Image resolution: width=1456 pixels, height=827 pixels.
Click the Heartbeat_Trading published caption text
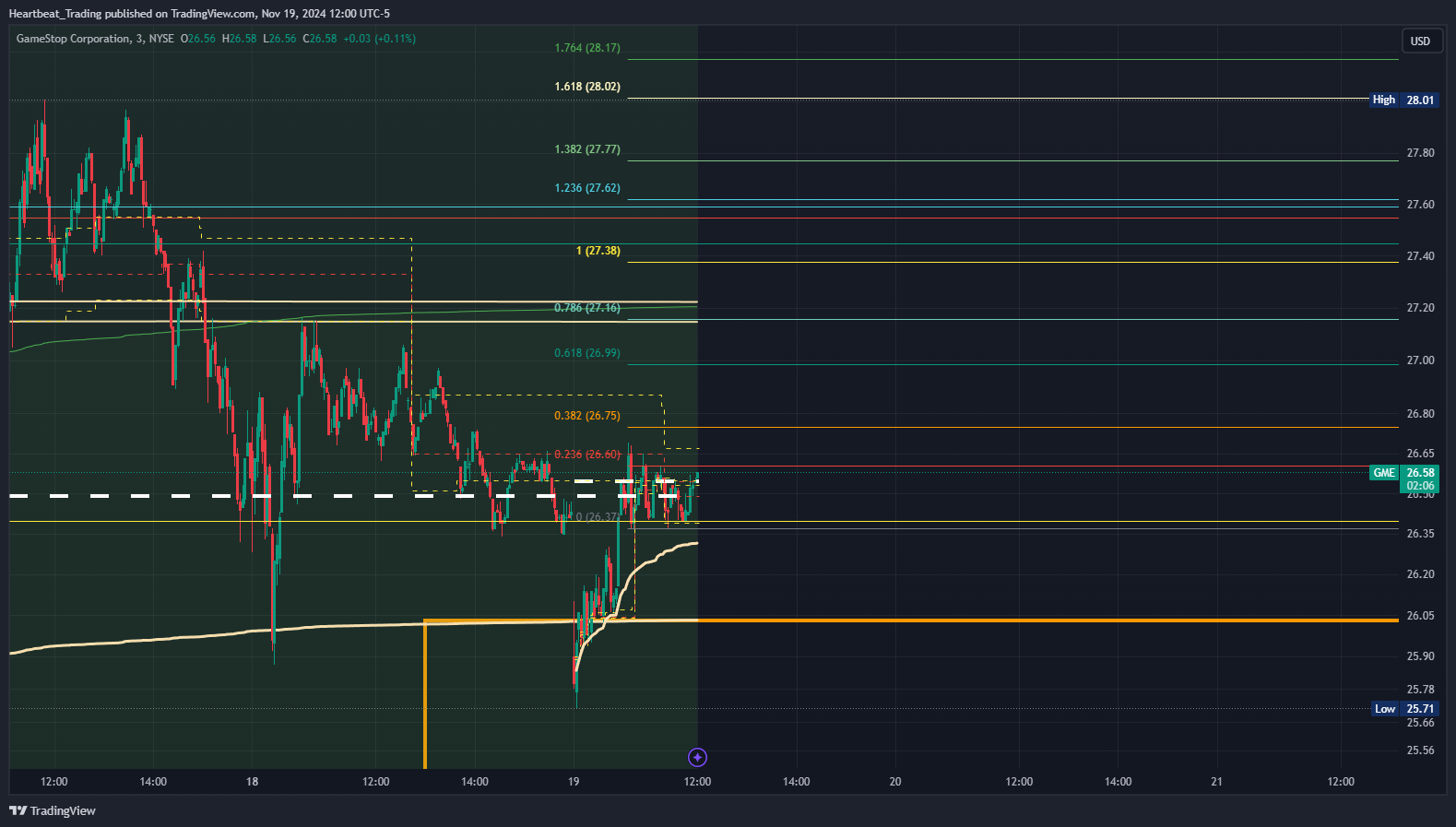199,14
